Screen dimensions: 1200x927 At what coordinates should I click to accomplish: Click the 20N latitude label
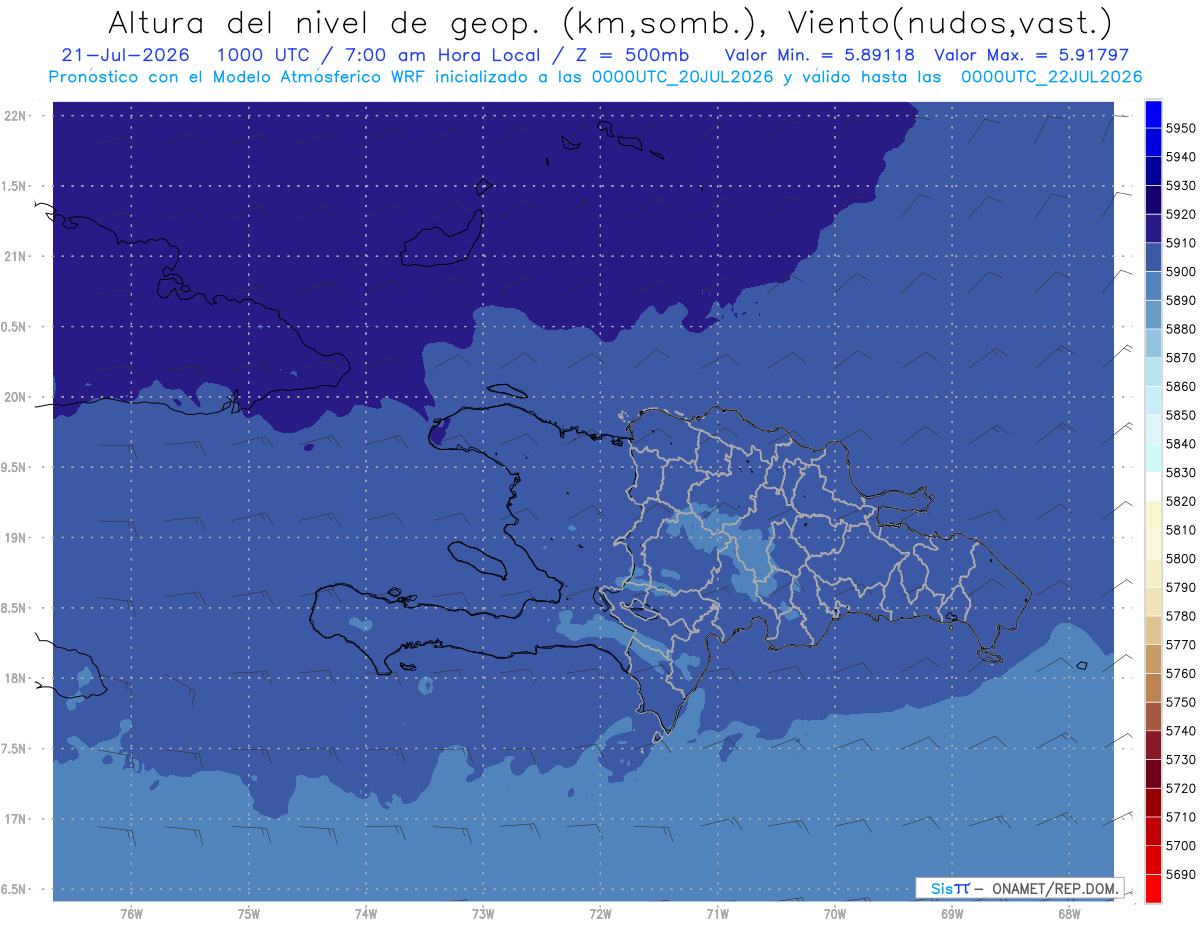(x=17, y=398)
